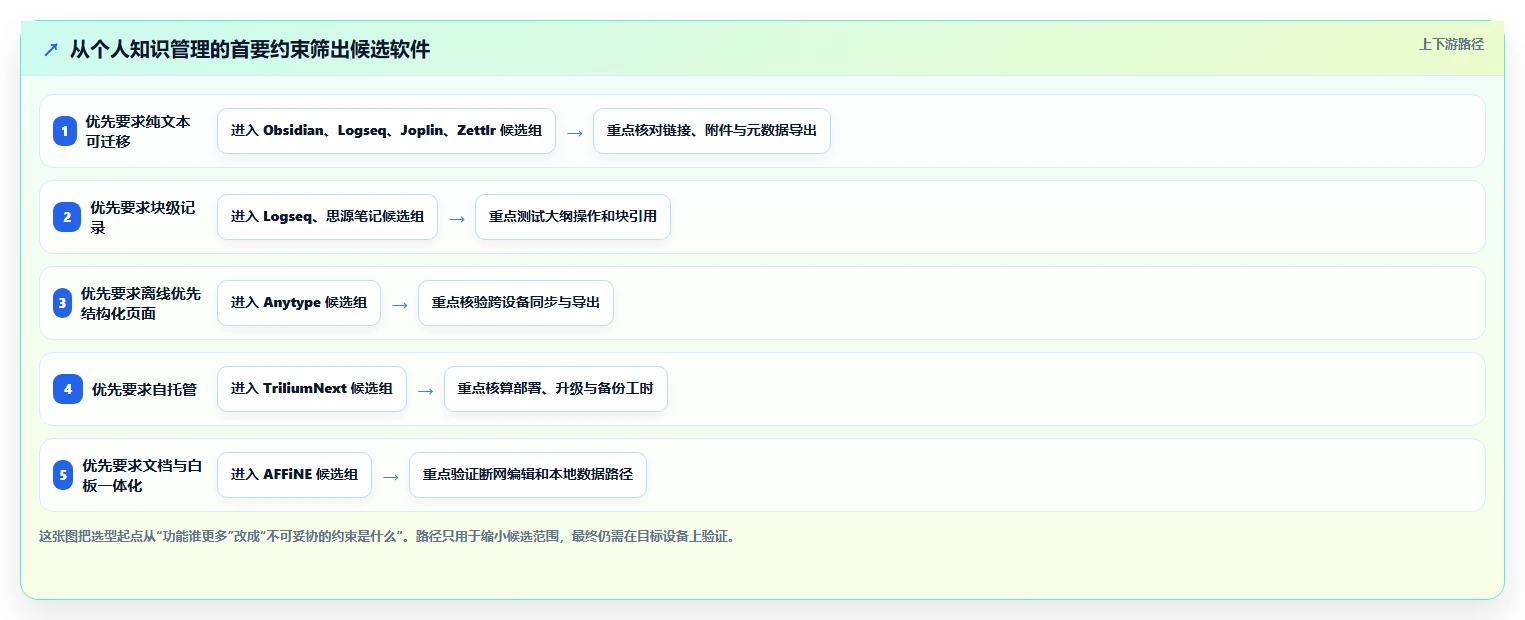Image resolution: width=1525 pixels, height=620 pixels.
Task: Open the Obsidian、Logseq、Joplin、Zettlr candidate box
Action: pos(386,131)
